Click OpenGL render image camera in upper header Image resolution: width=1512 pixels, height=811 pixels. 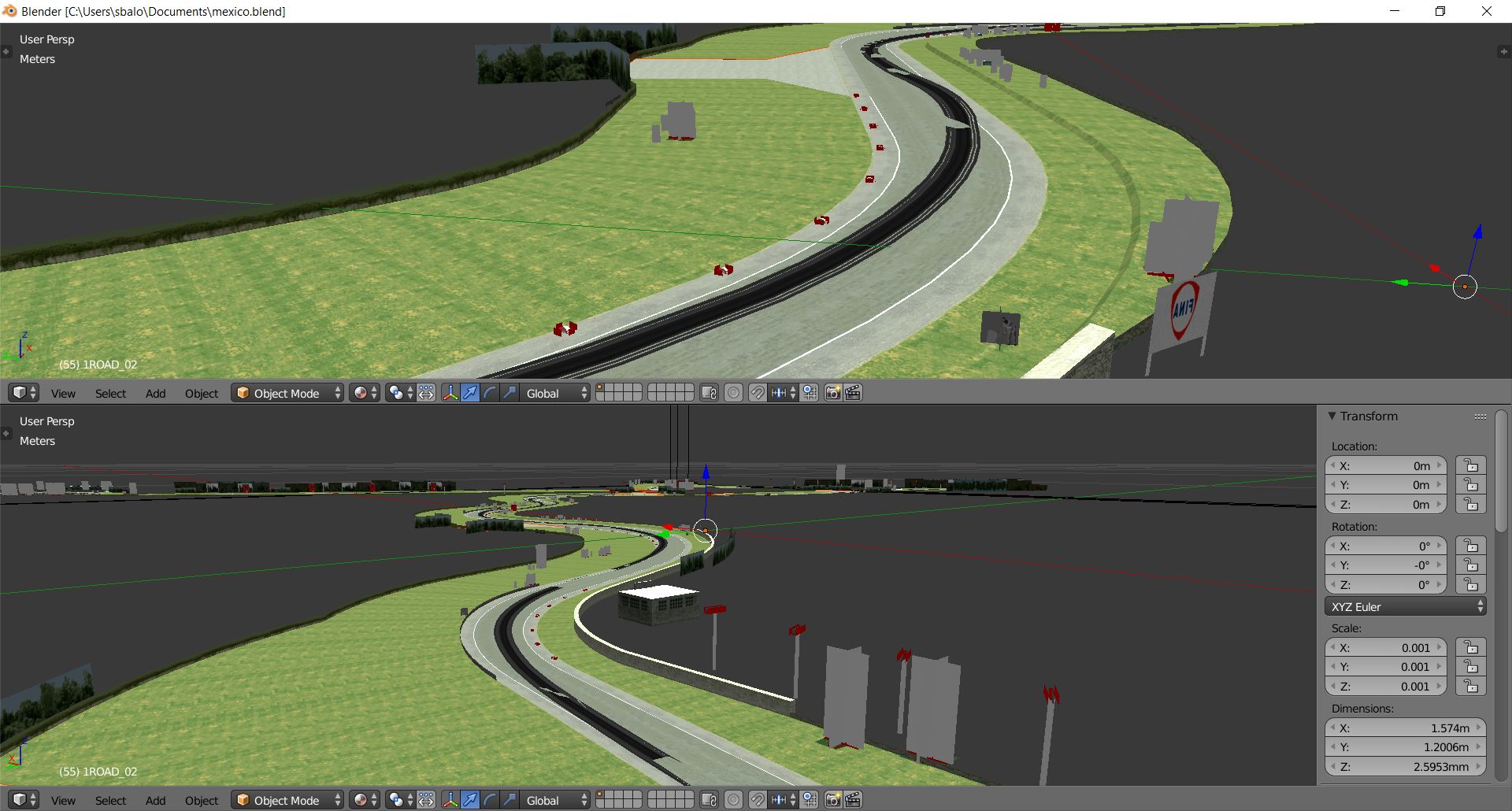click(x=833, y=393)
